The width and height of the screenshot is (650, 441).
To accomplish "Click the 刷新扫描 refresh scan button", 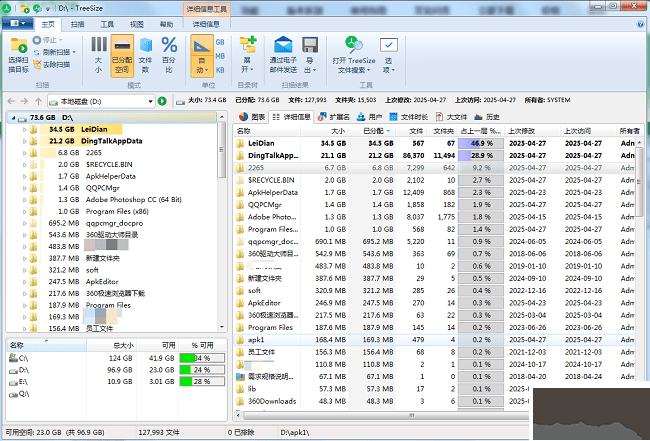I will [54, 52].
